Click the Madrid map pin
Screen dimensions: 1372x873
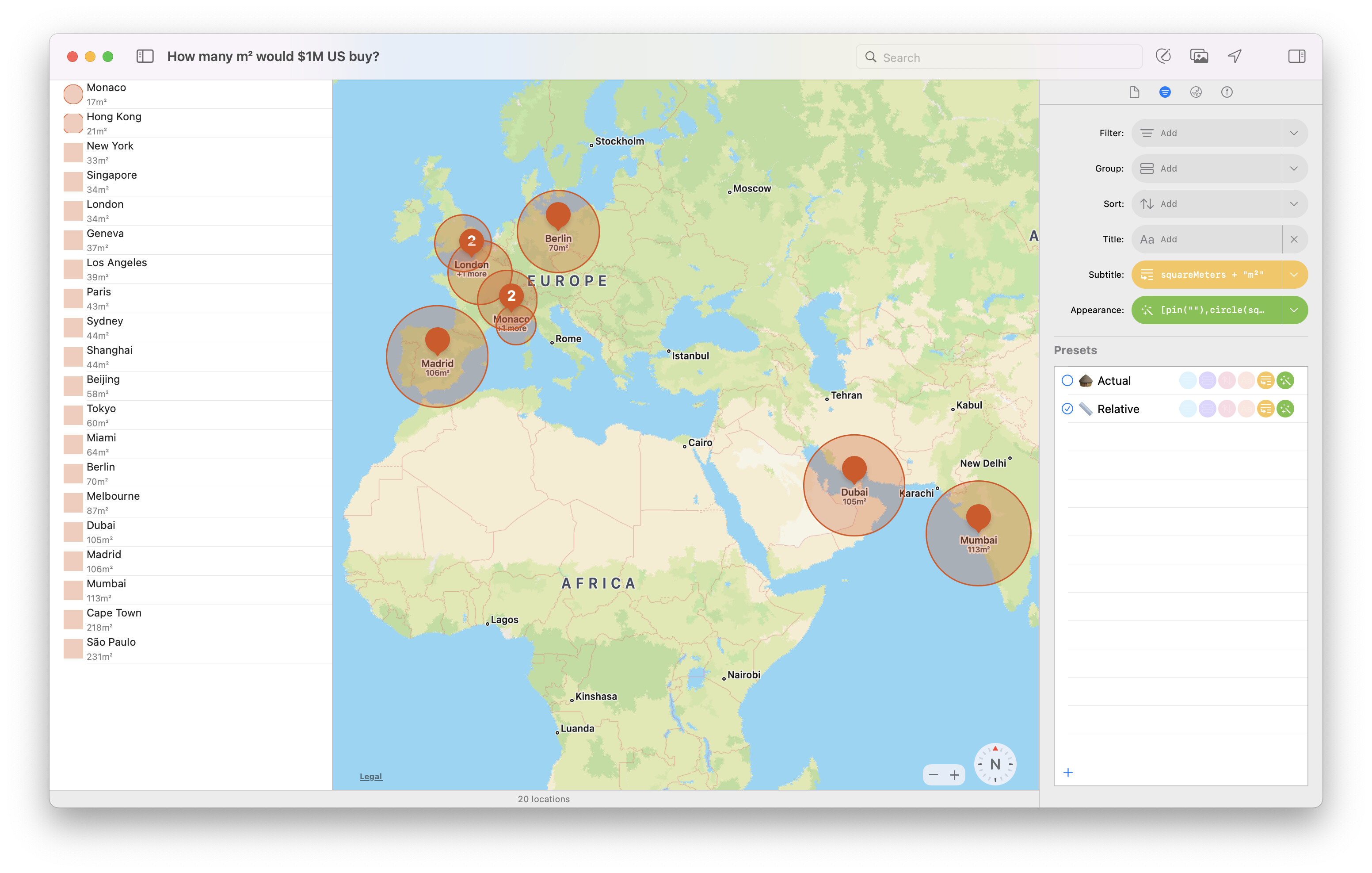[437, 341]
